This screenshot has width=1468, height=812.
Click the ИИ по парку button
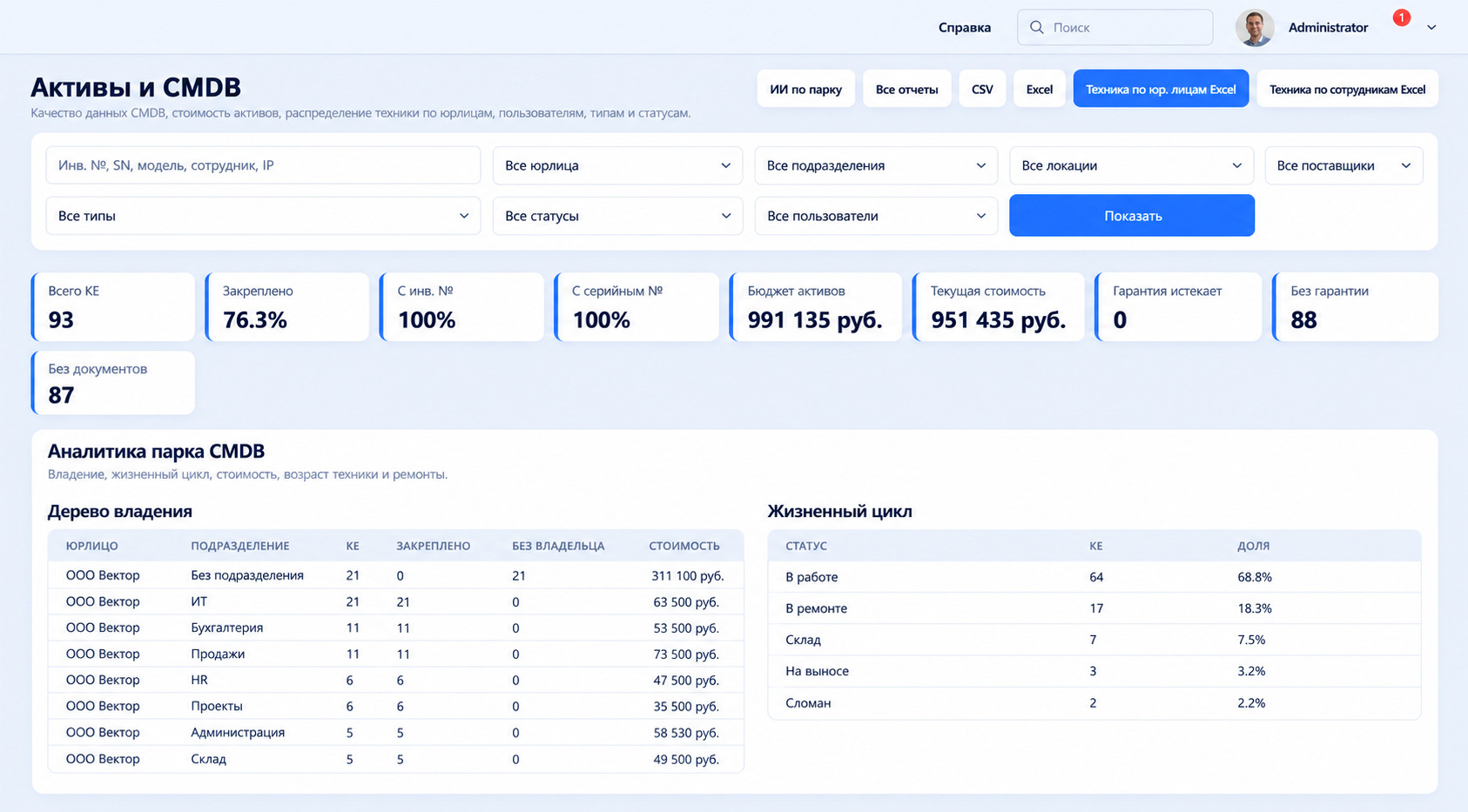(x=805, y=89)
